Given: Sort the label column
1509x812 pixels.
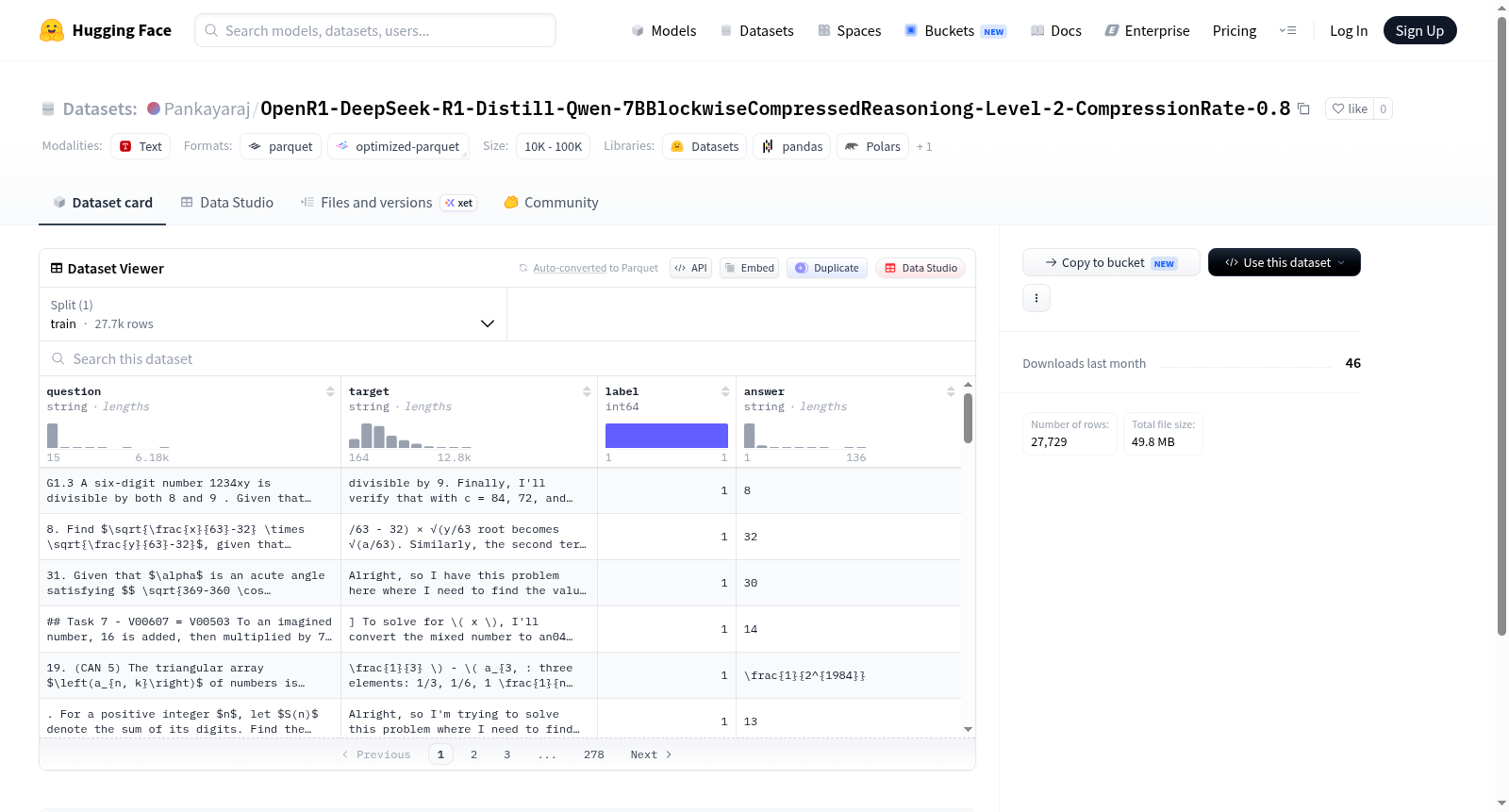Looking at the screenshot, I should pos(725,391).
